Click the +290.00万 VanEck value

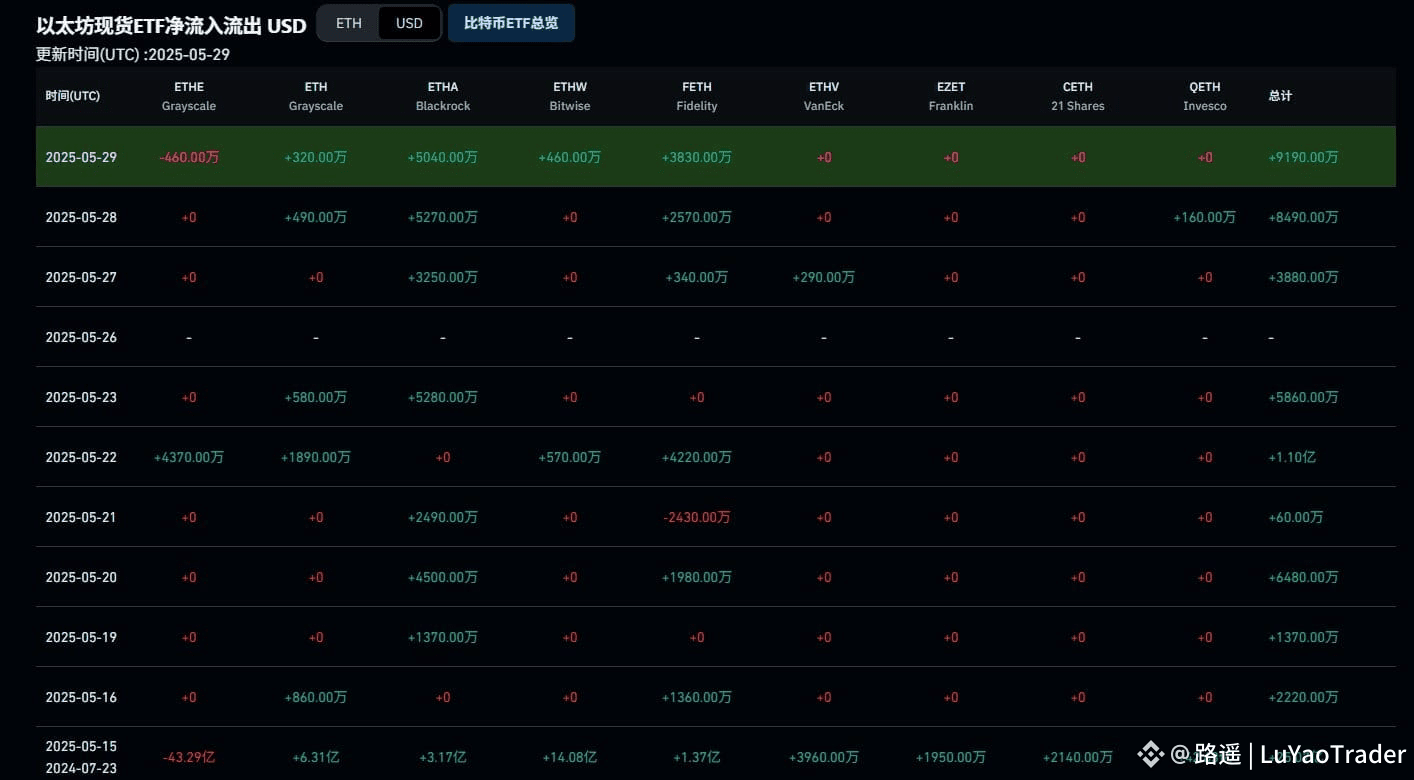(x=824, y=277)
